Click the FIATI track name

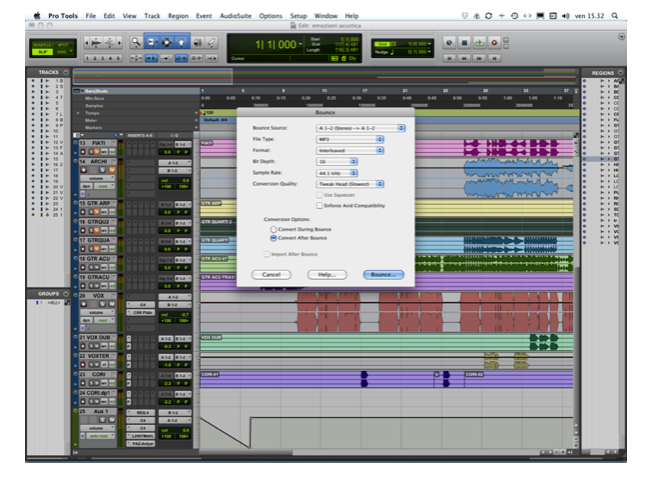point(99,143)
